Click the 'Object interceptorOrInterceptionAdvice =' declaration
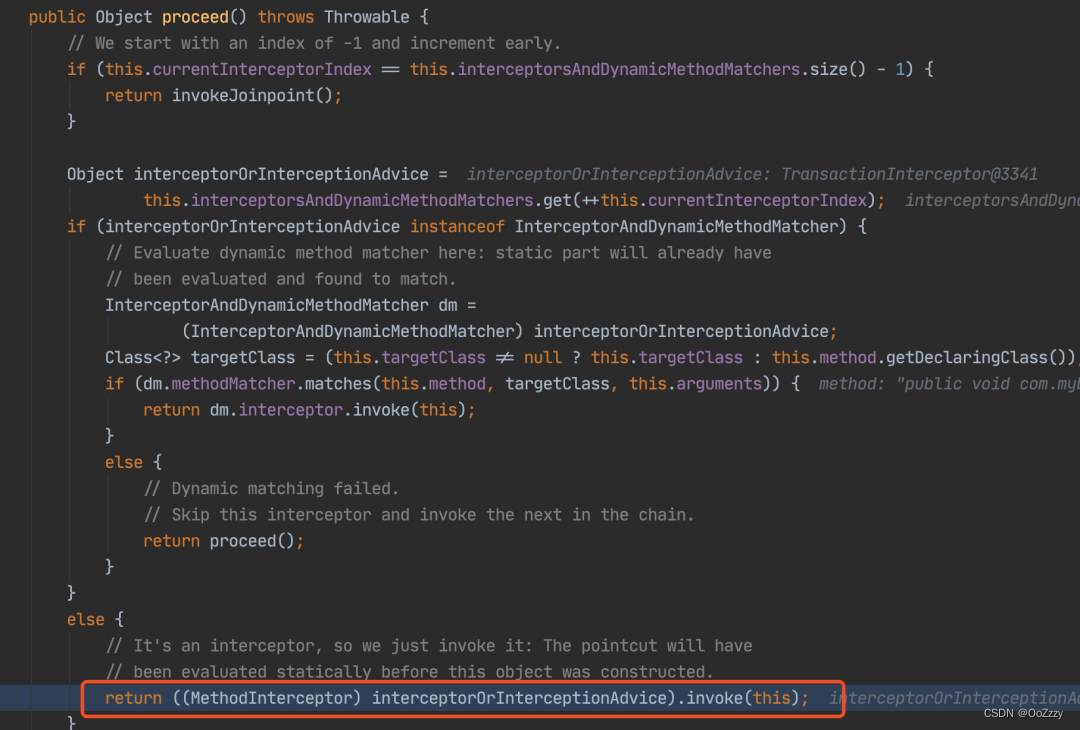This screenshot has width=1080, height=730. click(x=257, y=174)
